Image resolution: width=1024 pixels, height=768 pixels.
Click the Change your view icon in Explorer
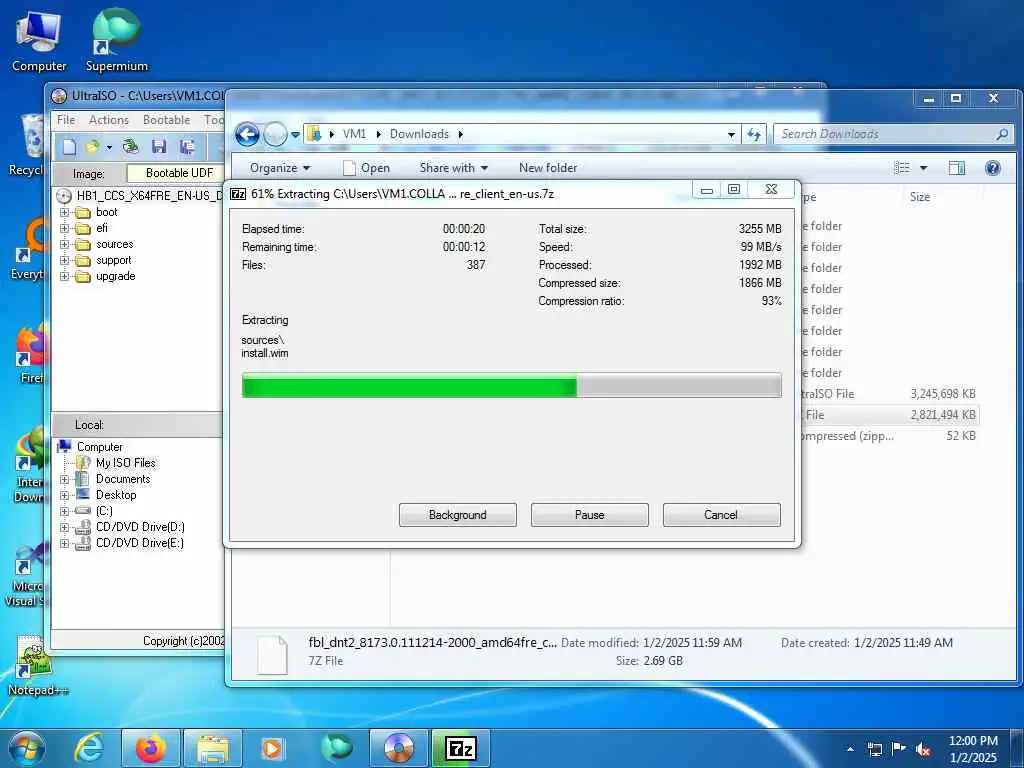click(902, 168)
